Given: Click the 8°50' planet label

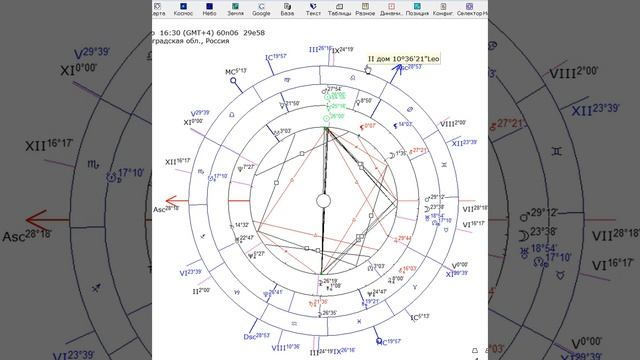Looking at the screenshot, I should 364,101.
